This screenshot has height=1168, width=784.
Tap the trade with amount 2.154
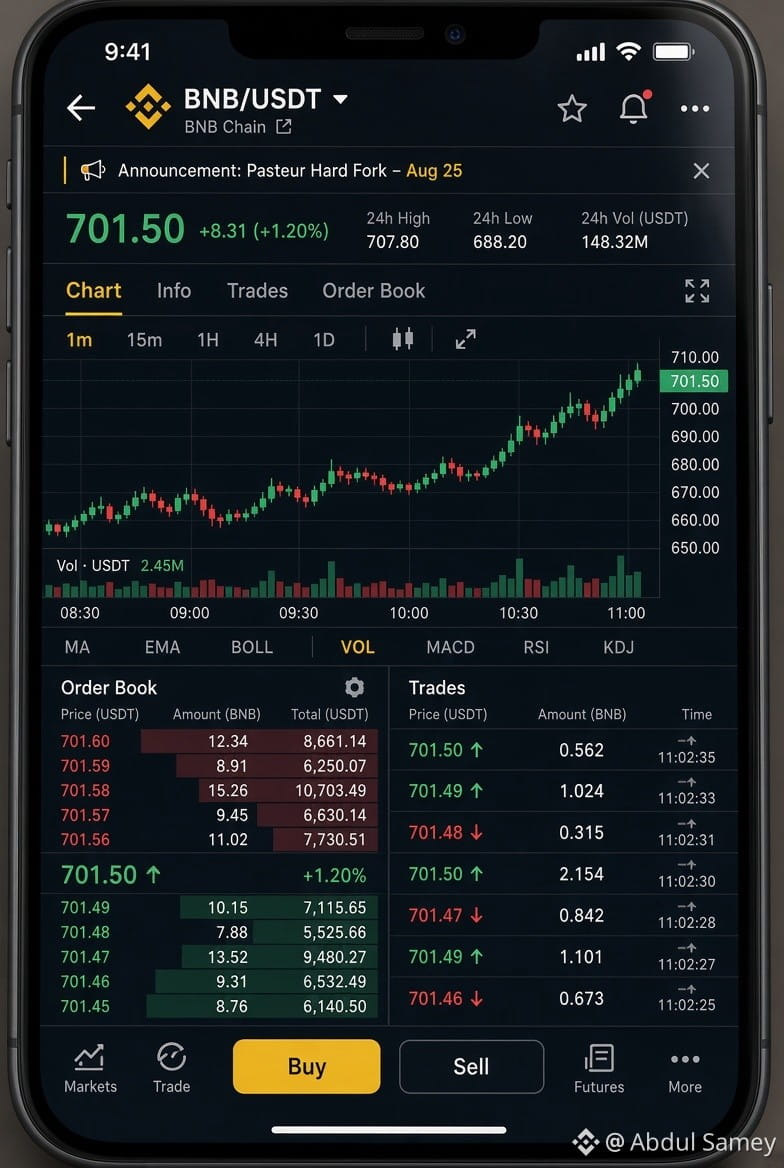click(563, 874)
